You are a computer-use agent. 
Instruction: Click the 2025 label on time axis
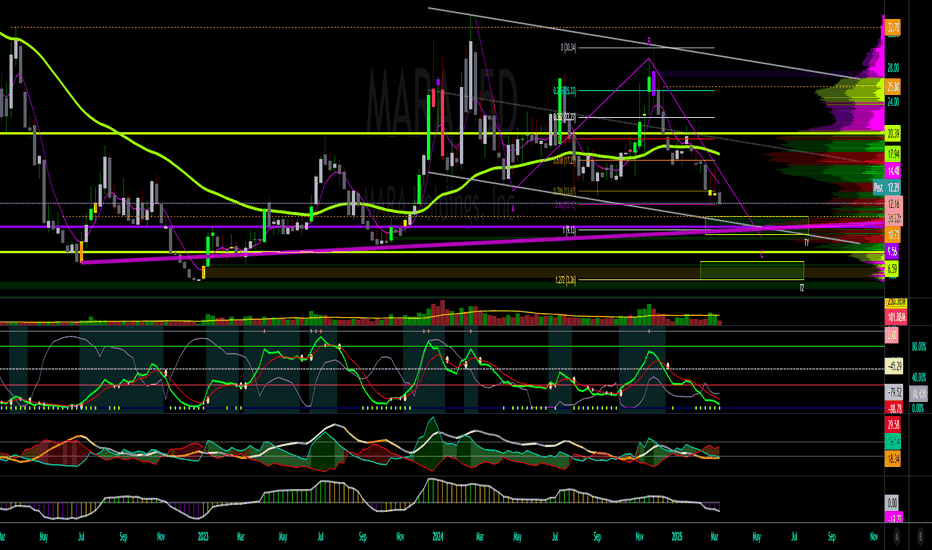676,537
